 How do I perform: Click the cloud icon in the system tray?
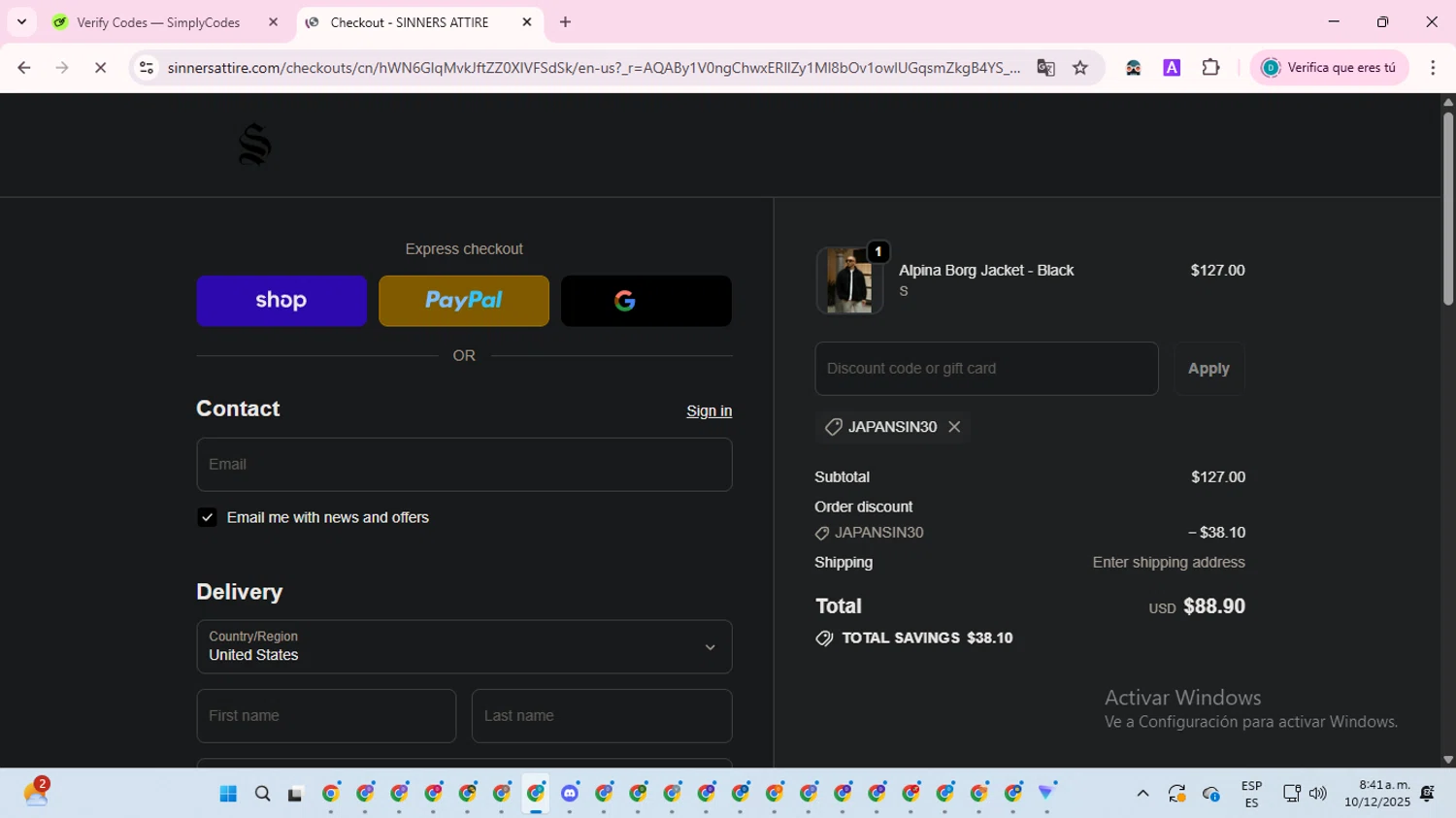(x=1210, y=794)
